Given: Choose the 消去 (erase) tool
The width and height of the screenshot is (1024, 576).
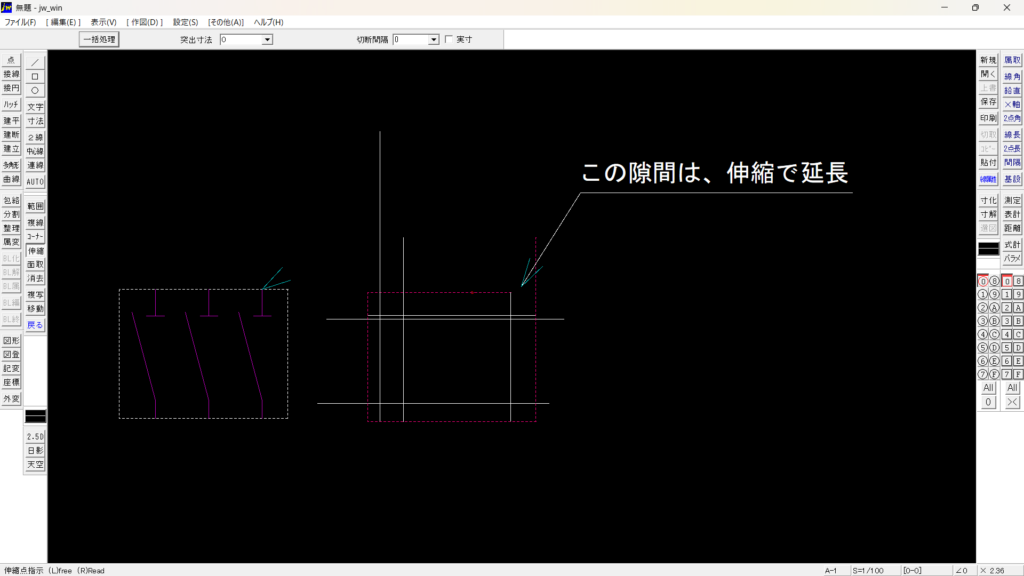Looking at the screenshot, I should (35, 278).
